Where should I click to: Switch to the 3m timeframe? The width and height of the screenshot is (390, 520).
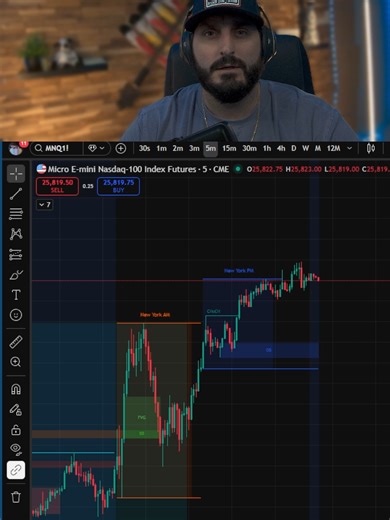[194, 148]
